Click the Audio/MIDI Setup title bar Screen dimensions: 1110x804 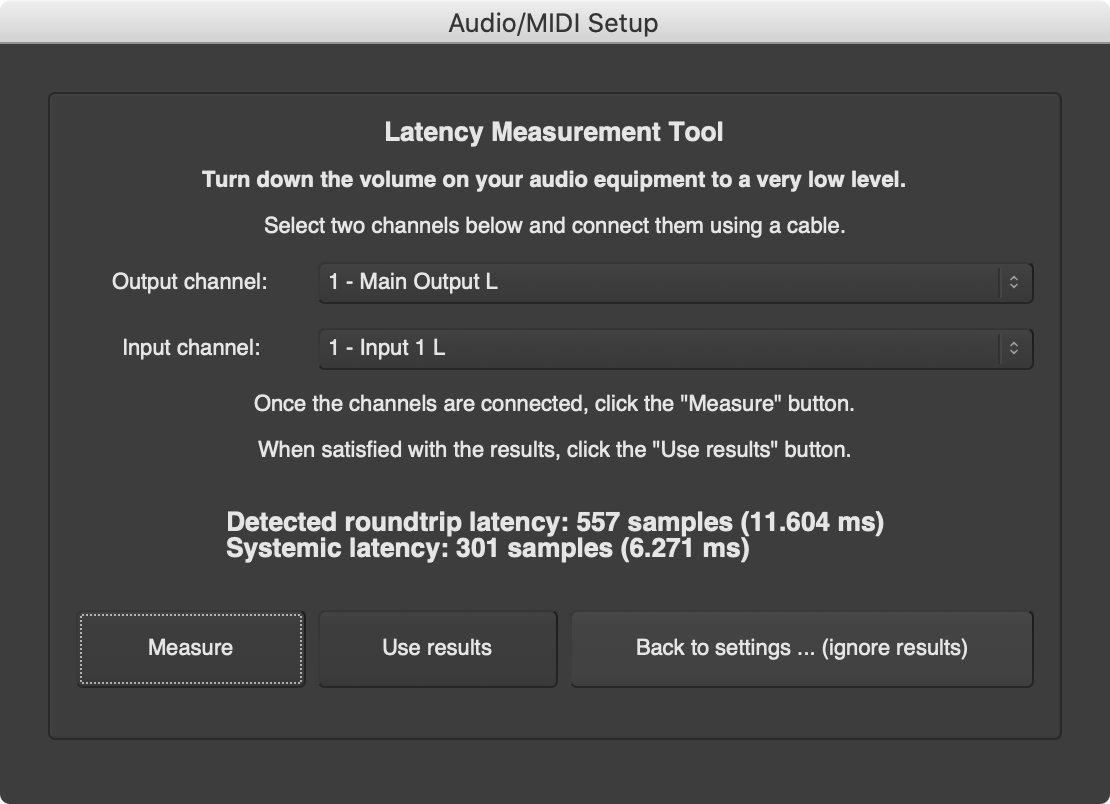coord(555,22)
